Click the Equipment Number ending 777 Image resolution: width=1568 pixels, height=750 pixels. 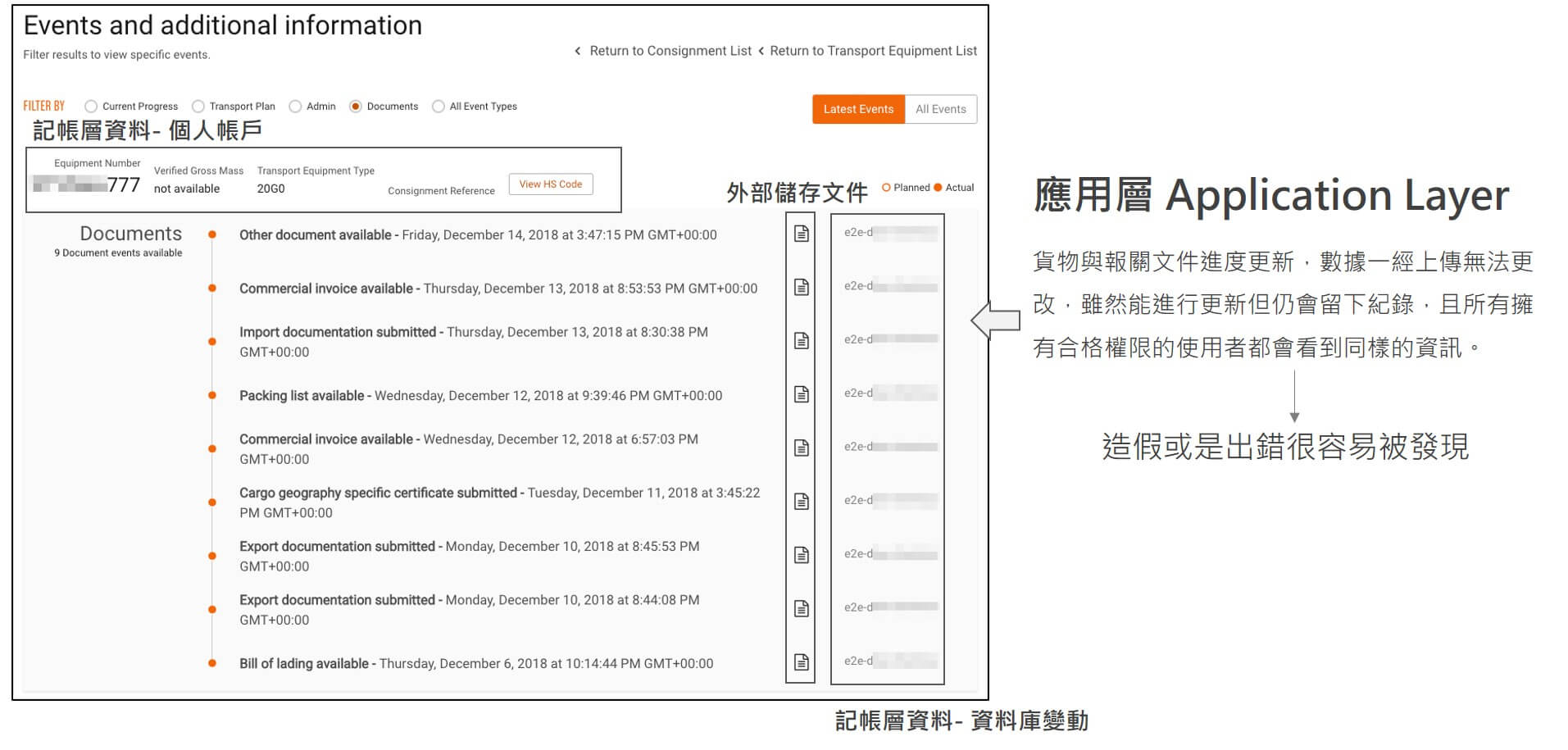pyautogui.click(x=86, y=185)
